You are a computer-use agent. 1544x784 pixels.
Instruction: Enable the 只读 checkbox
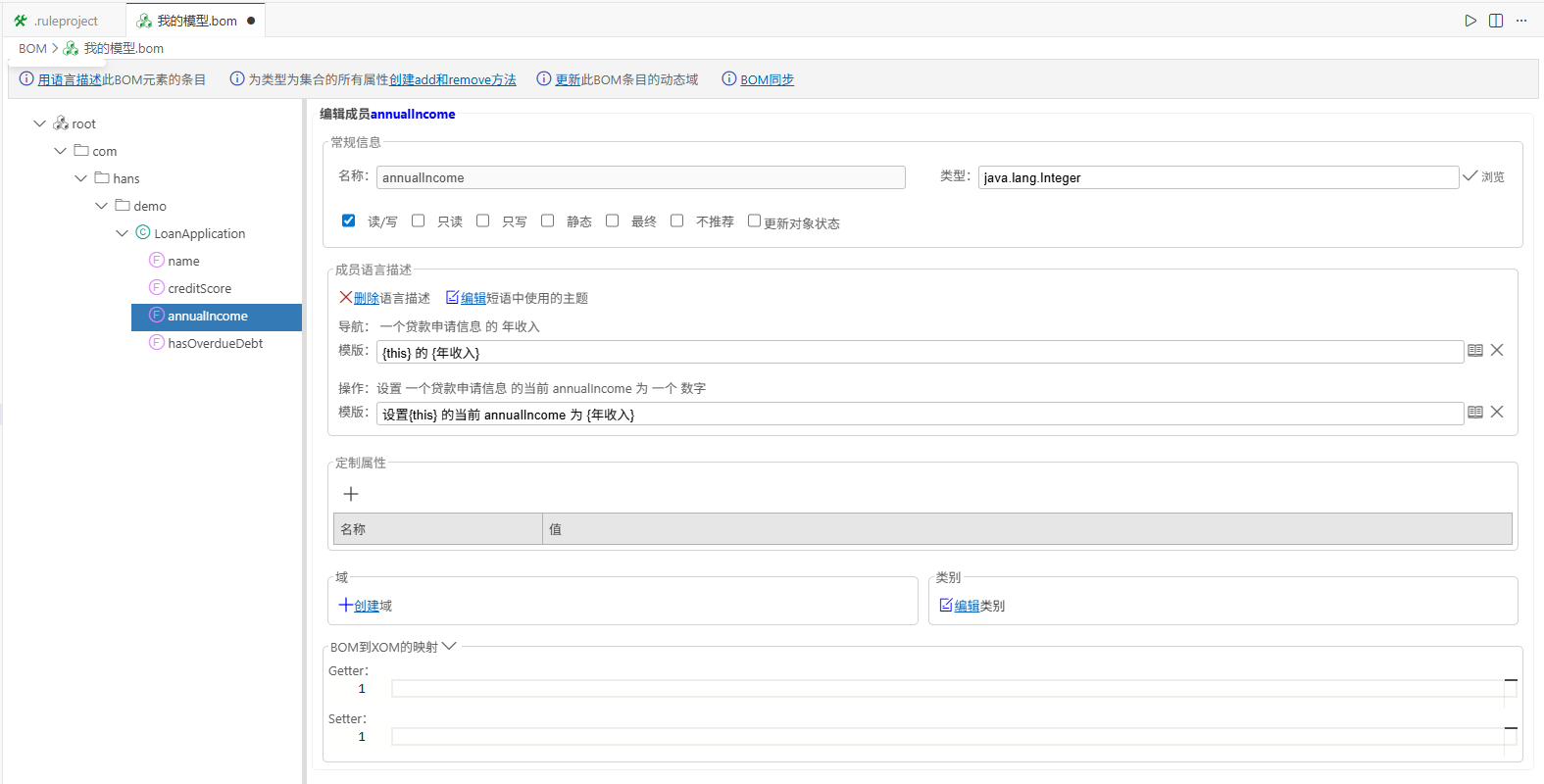tap(419, 220)
